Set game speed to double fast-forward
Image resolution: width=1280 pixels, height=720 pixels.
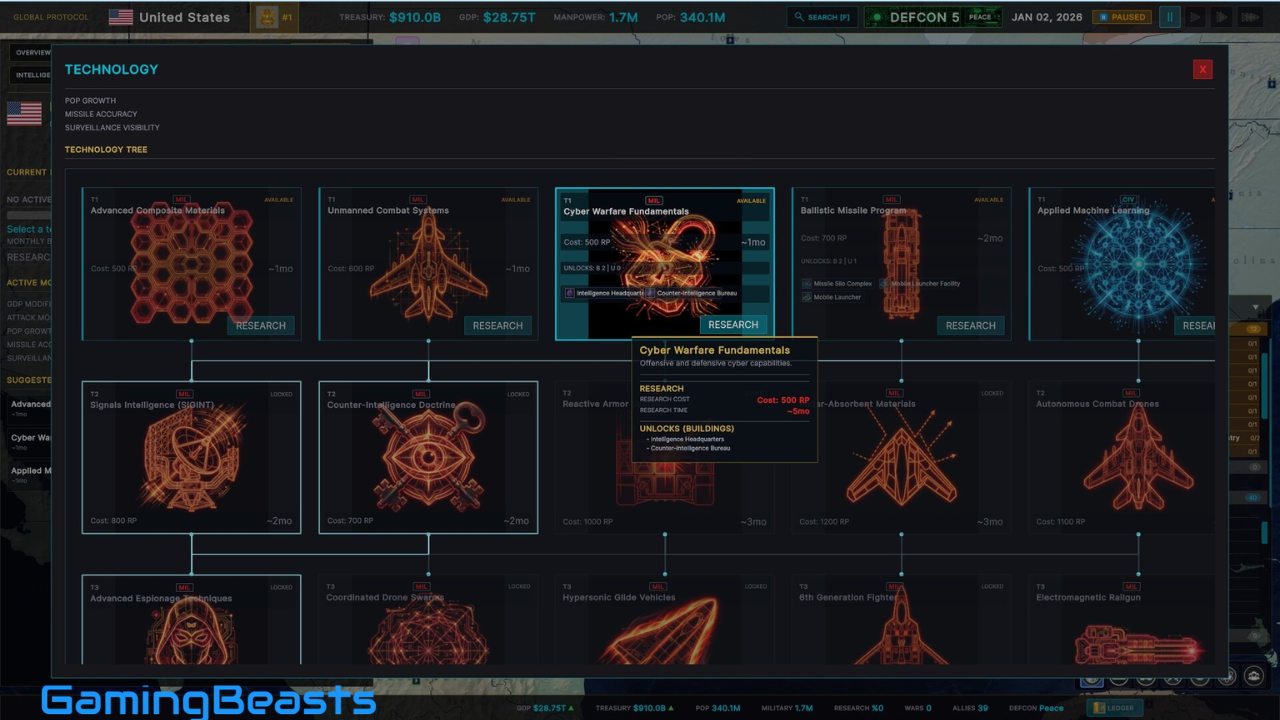point(1222,17)
